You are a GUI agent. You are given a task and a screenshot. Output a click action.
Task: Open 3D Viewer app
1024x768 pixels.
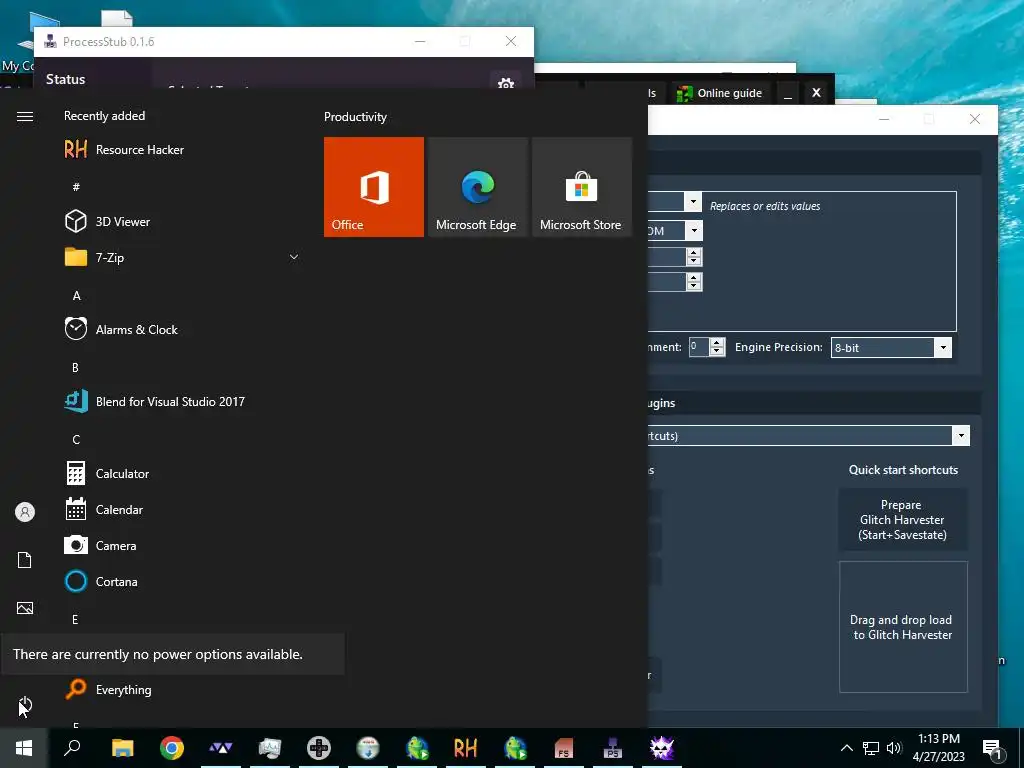point(183,221)
